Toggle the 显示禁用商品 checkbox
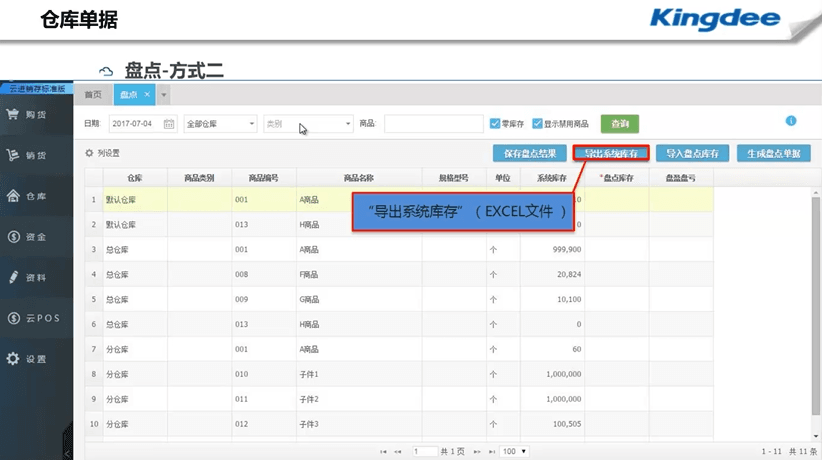This screenshot has width=822, height=460. pos(537,123)
